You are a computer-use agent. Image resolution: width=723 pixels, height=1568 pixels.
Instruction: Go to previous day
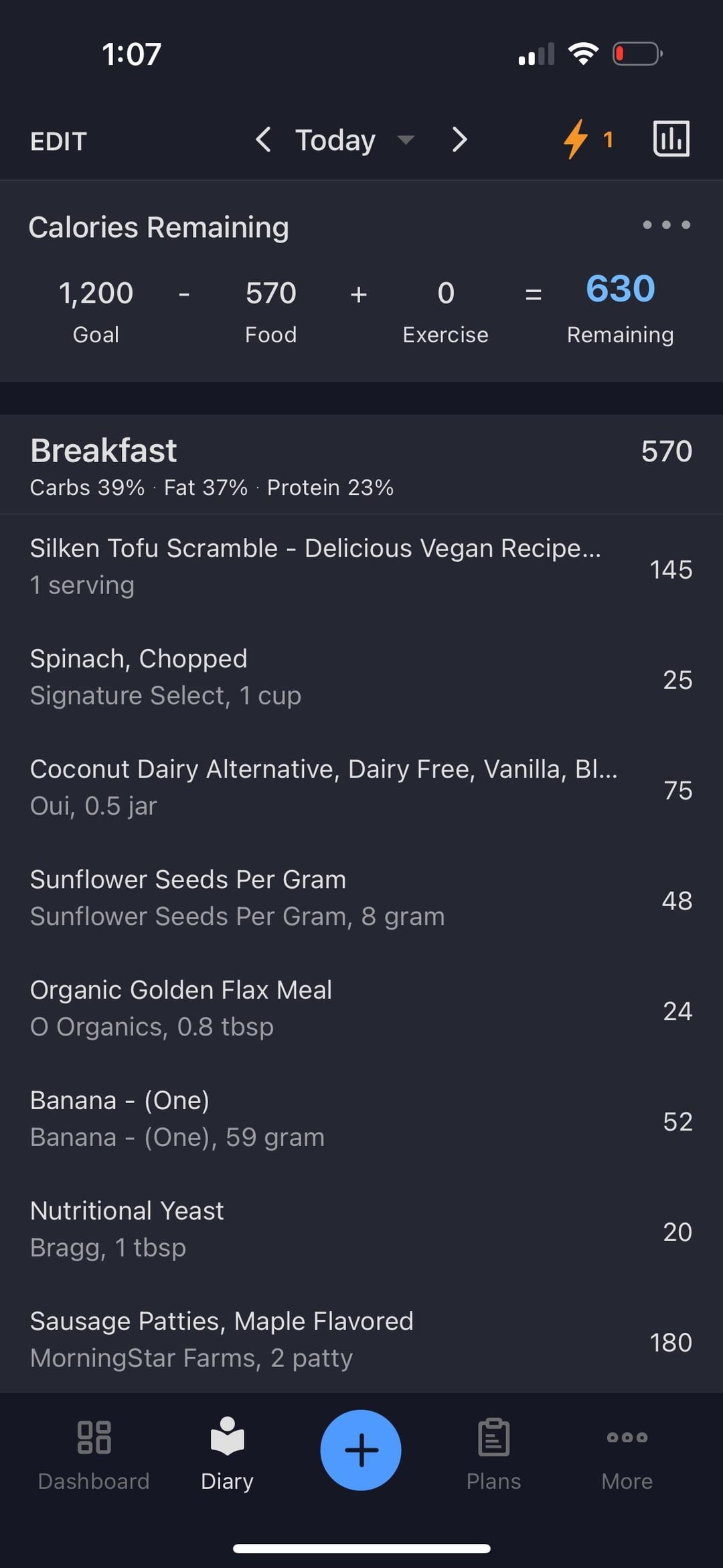[263, 140]
